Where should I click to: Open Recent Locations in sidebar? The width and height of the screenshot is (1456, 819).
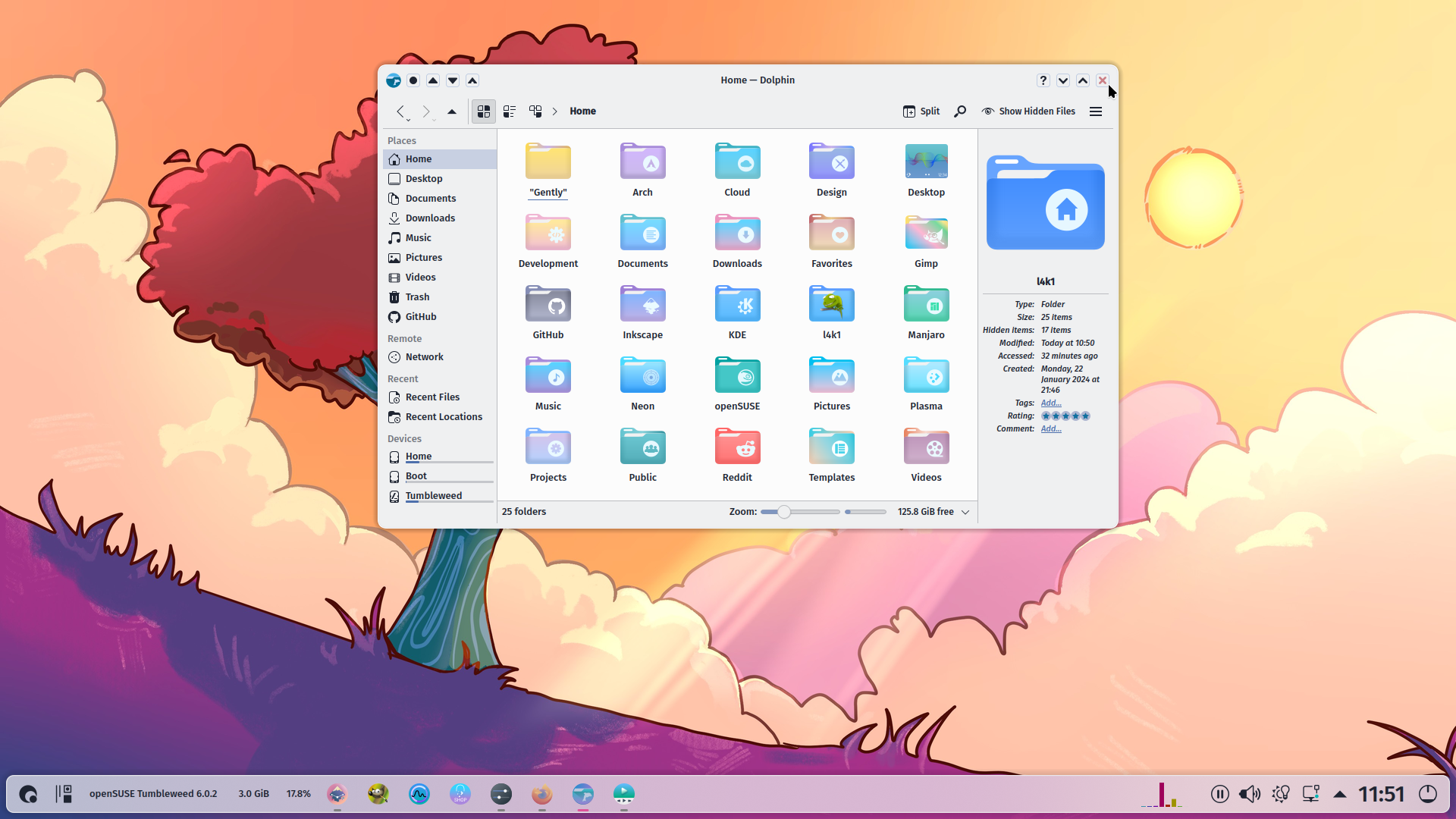(440, 417)
